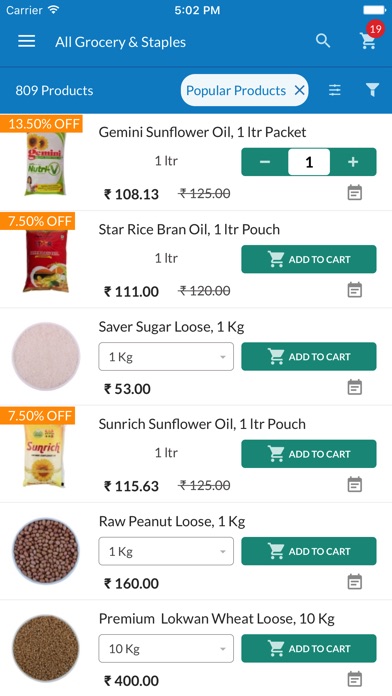Open the Gemini Sunflower Oil product image
392x696 pixels.
45,163
